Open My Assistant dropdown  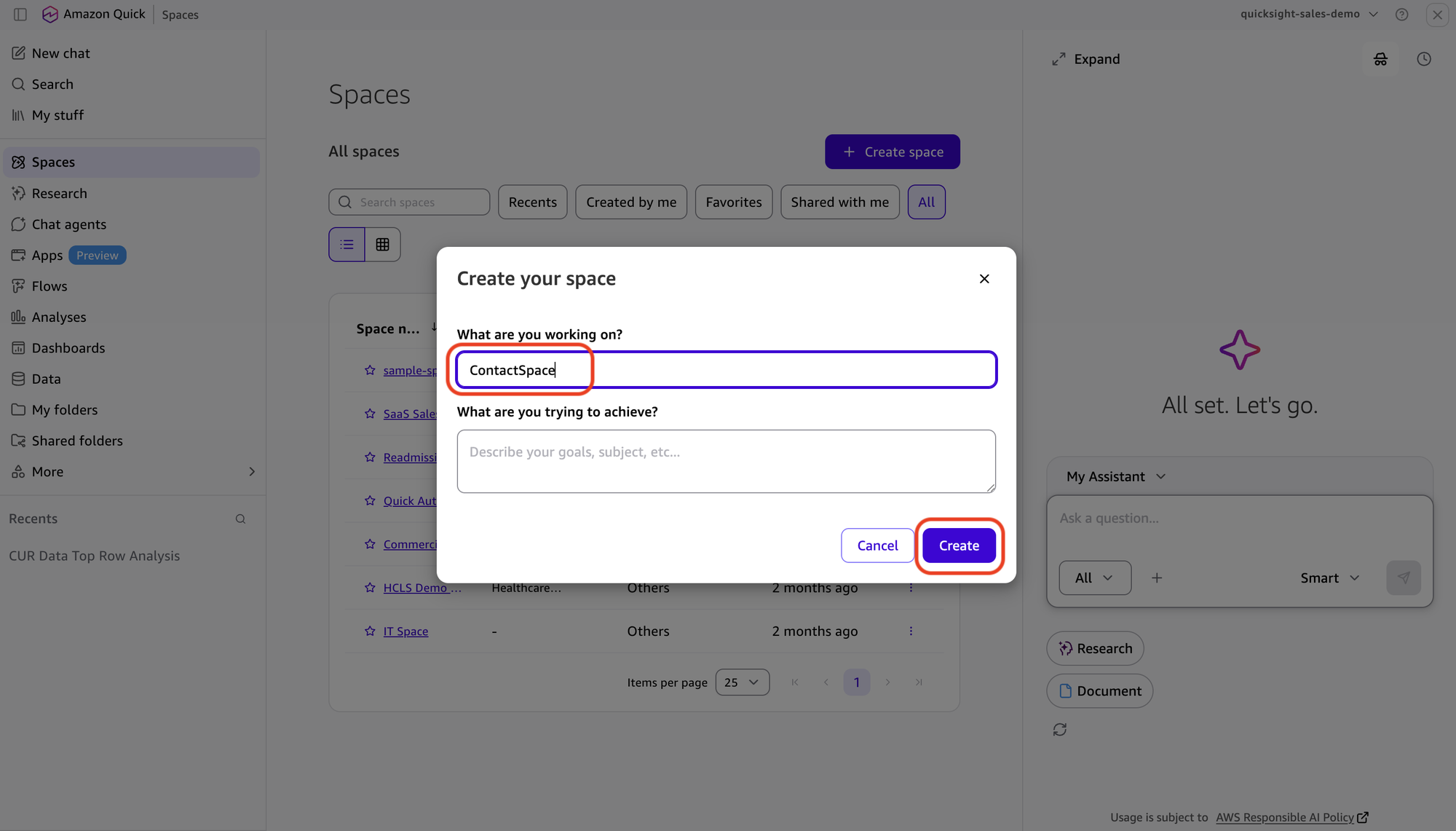coord(1116,476)
